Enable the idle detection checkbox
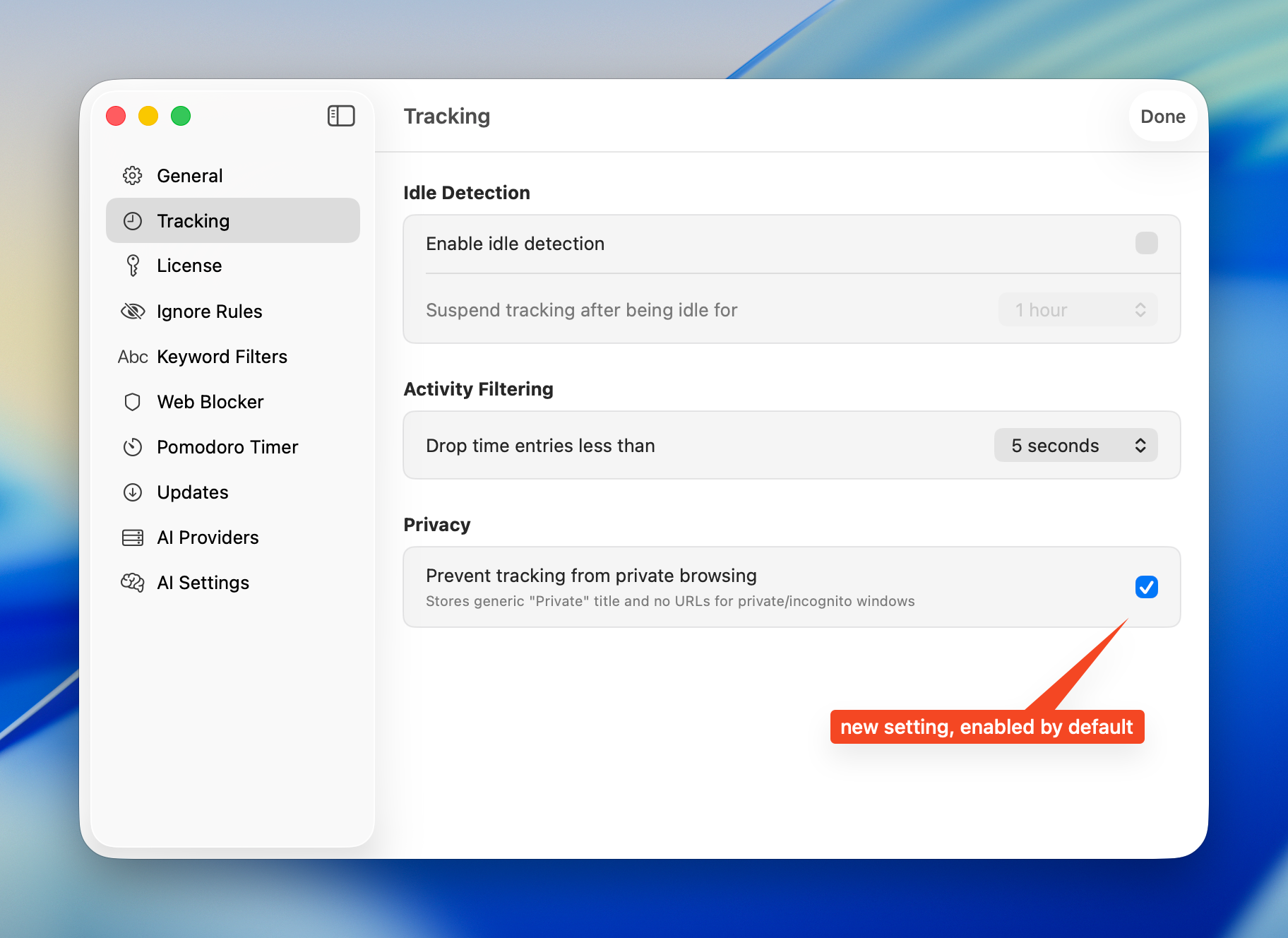 pos(1146,244)
